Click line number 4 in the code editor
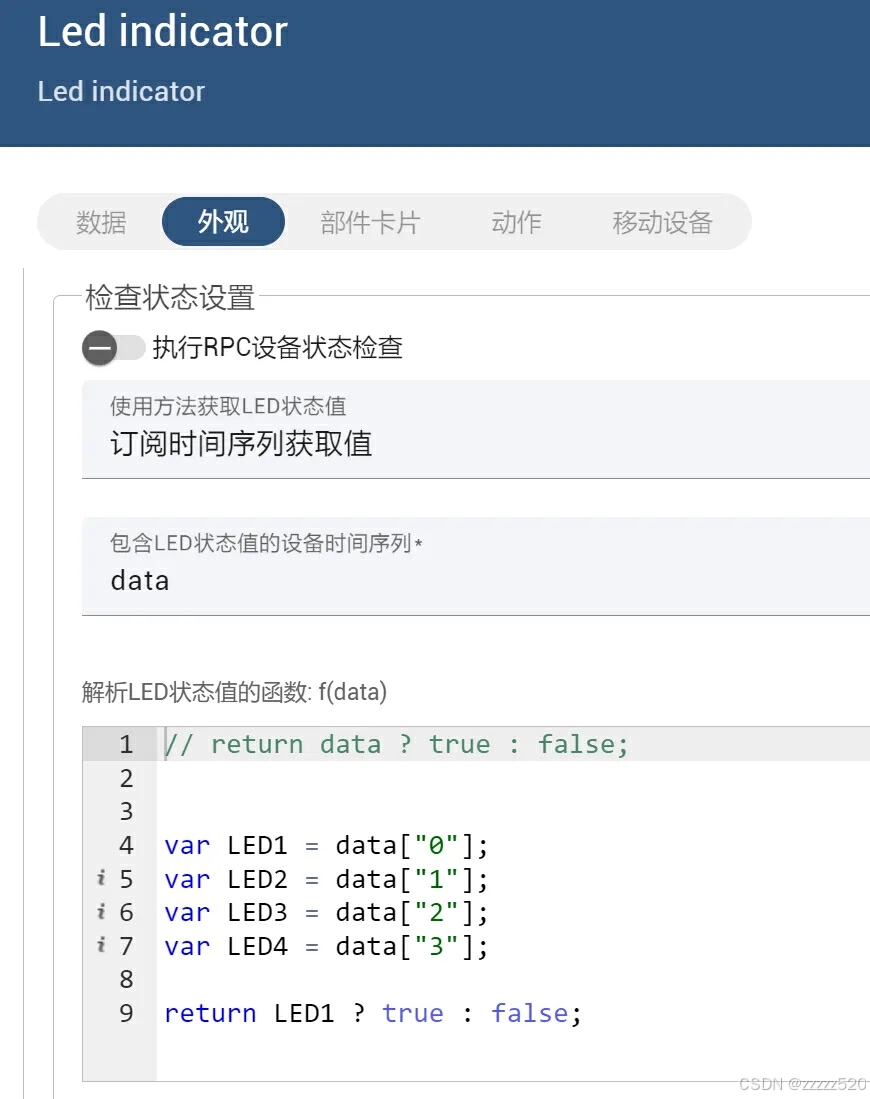Image resolution: width=870 pixels, height=1099 pixels. pyautogui.click(x=124, y=846)
